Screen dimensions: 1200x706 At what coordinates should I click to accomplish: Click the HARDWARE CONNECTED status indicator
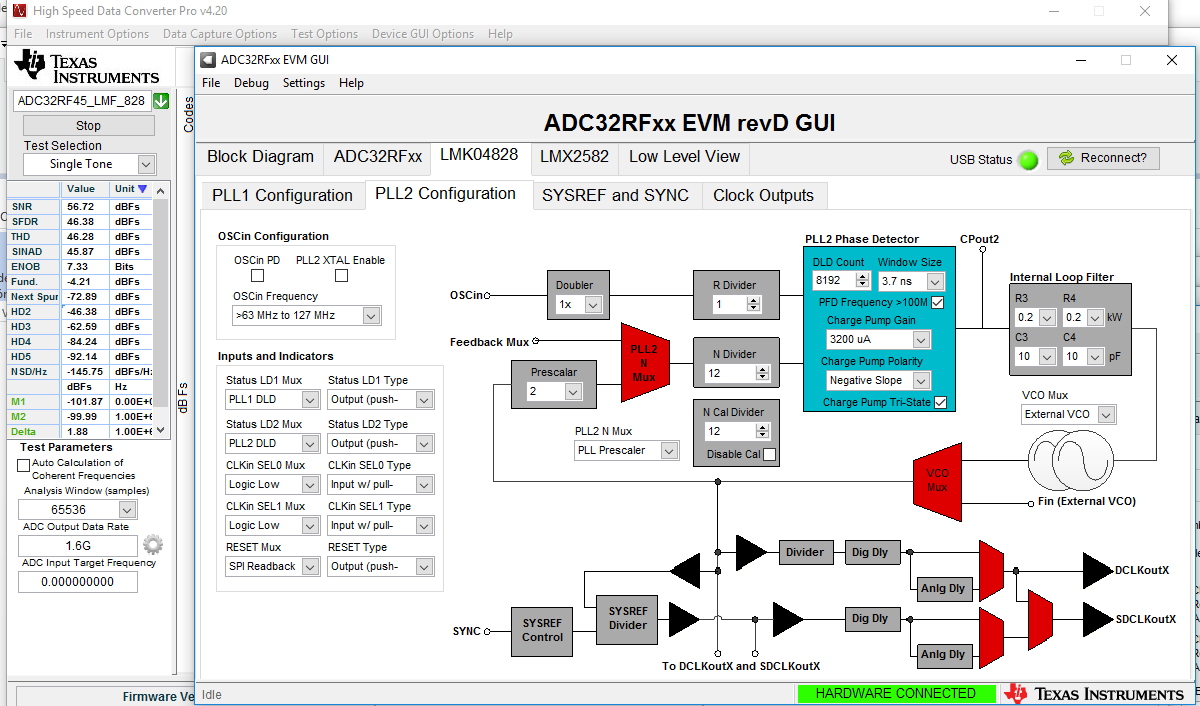pos(896,694)
